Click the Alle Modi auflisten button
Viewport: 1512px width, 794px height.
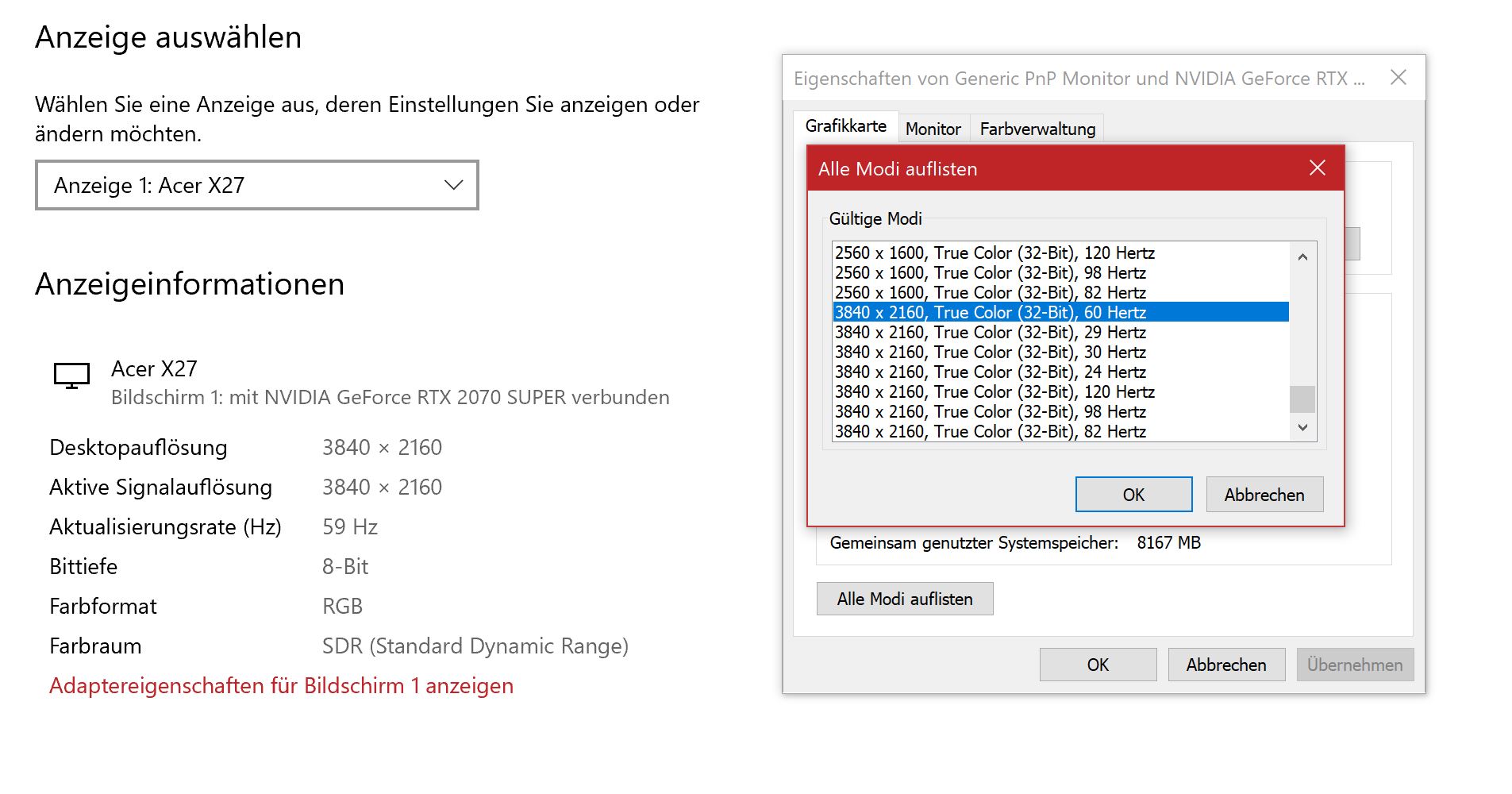pyautogui.click(x=905, y=599)
